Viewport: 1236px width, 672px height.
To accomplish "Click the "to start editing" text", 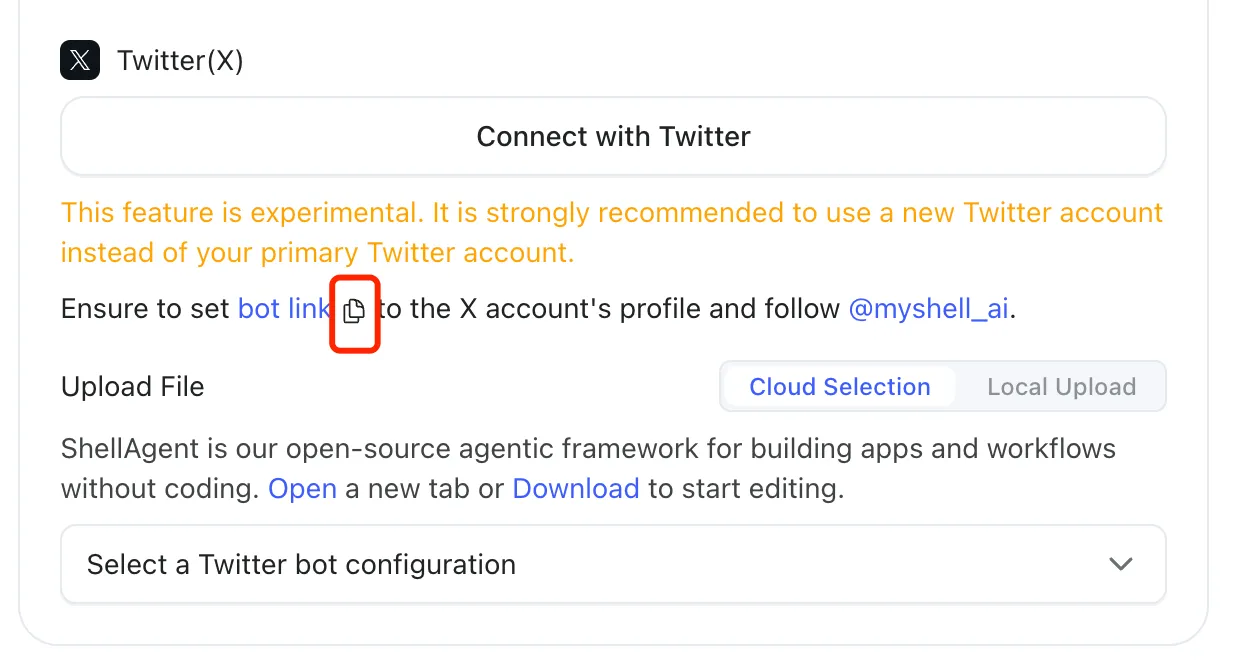I will (x=745, y=489).
